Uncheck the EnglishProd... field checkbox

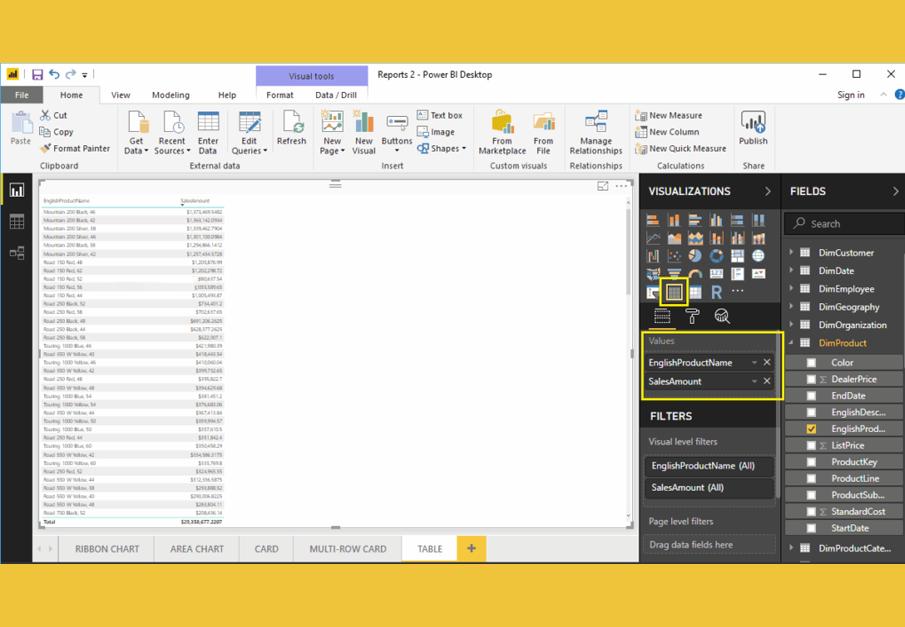point(811,429)
